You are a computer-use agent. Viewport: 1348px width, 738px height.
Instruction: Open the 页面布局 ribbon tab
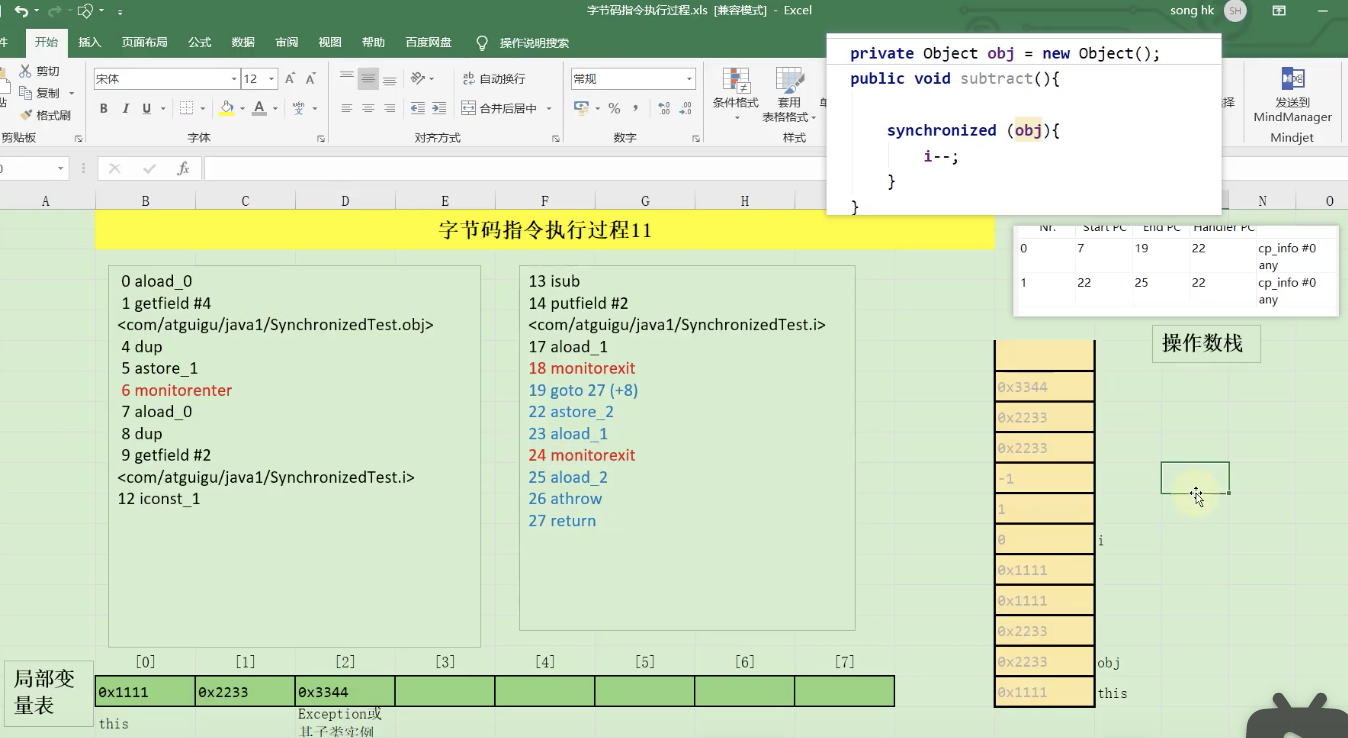tap(144, 43)
